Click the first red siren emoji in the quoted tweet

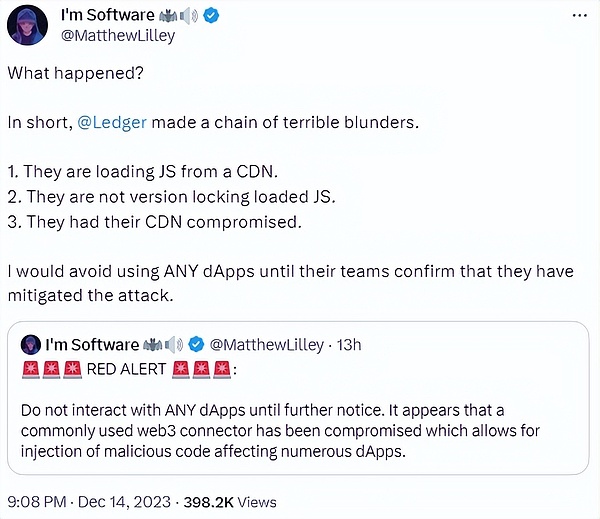tap(29, 369)
